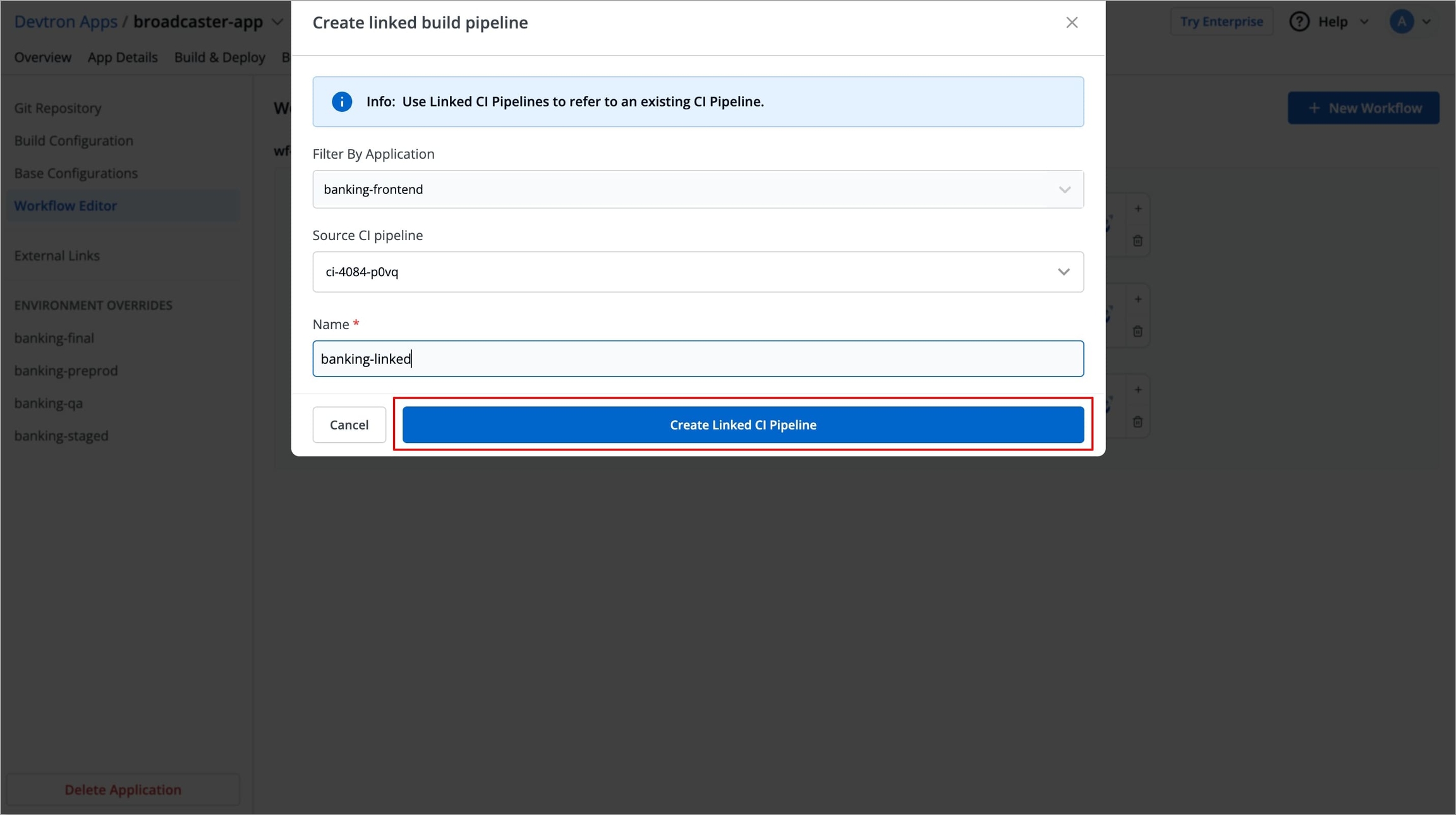1456x815 pixels.
Task: Click the blue info icon
Action: [x=342, y=102]
